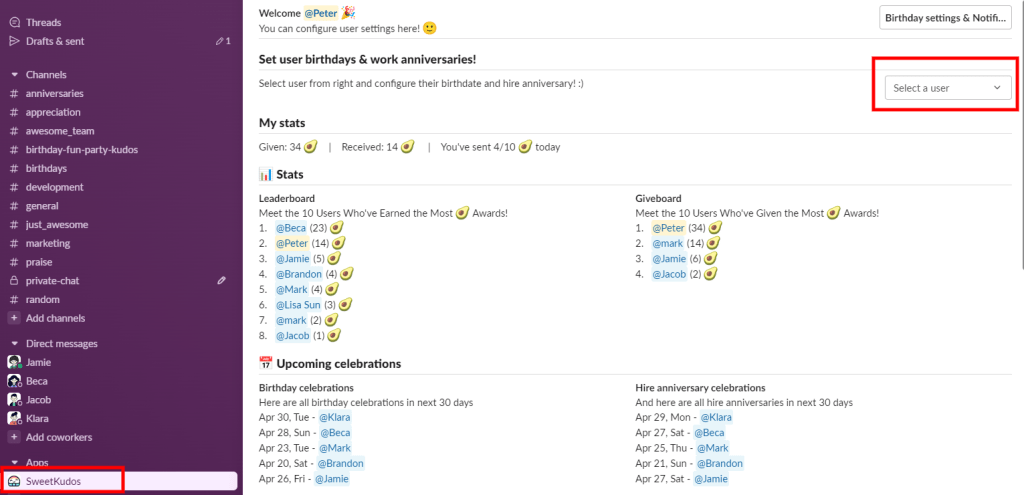
Task: Open the Threads view icon
Action: point(14,22)
